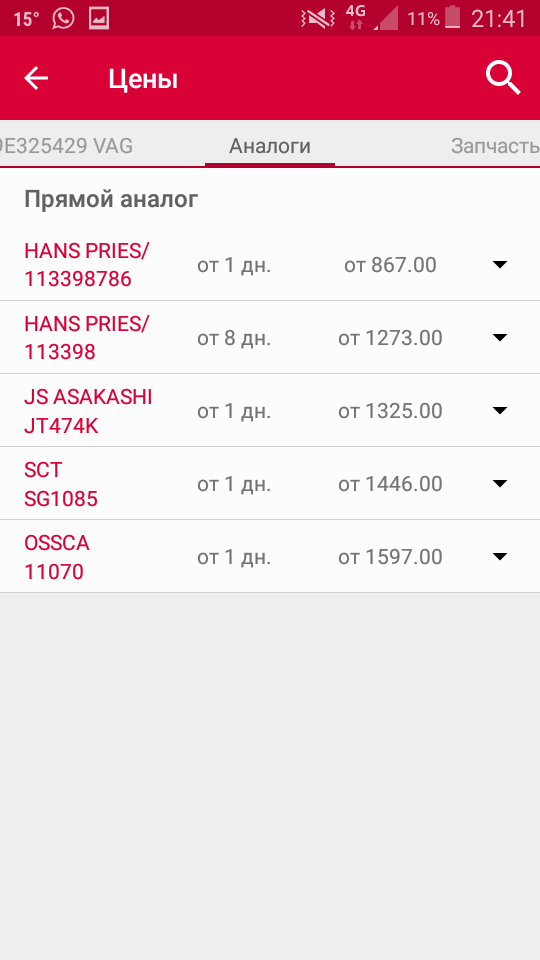Viewport: 540px width, 960px height.
Task: Open OSSCA 11070 part link
Action: (56, 557)
